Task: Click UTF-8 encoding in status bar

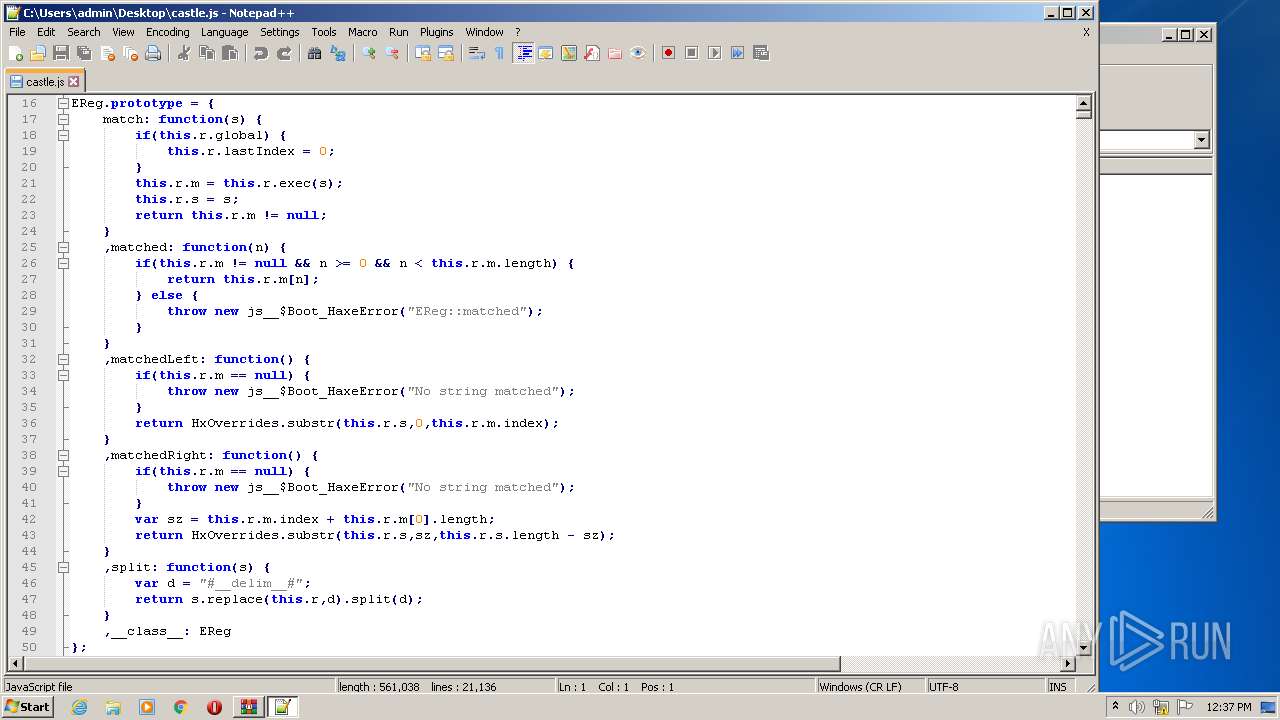Action: [944, 687]
